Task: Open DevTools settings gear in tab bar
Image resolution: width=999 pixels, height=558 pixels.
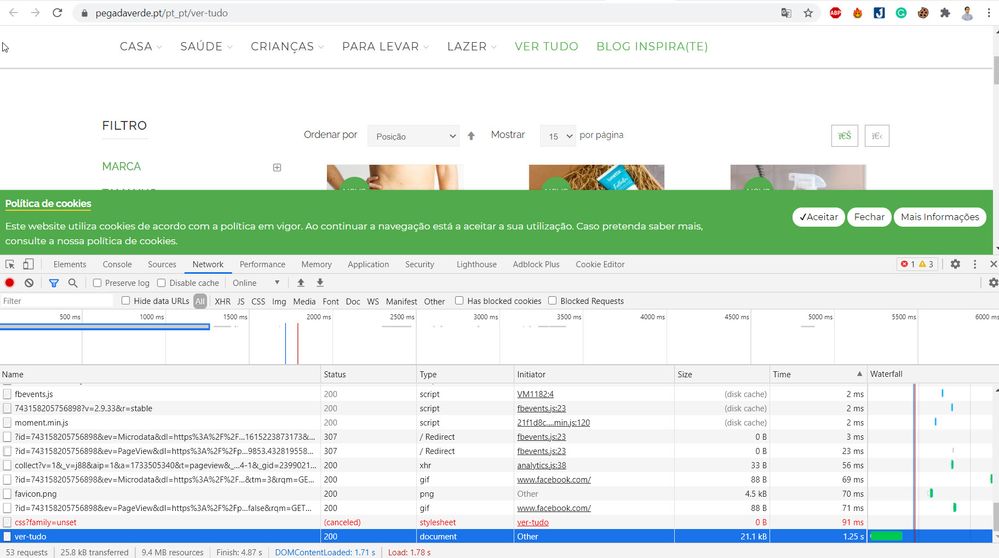Action: pyautogui.click(x=955, y=264)
